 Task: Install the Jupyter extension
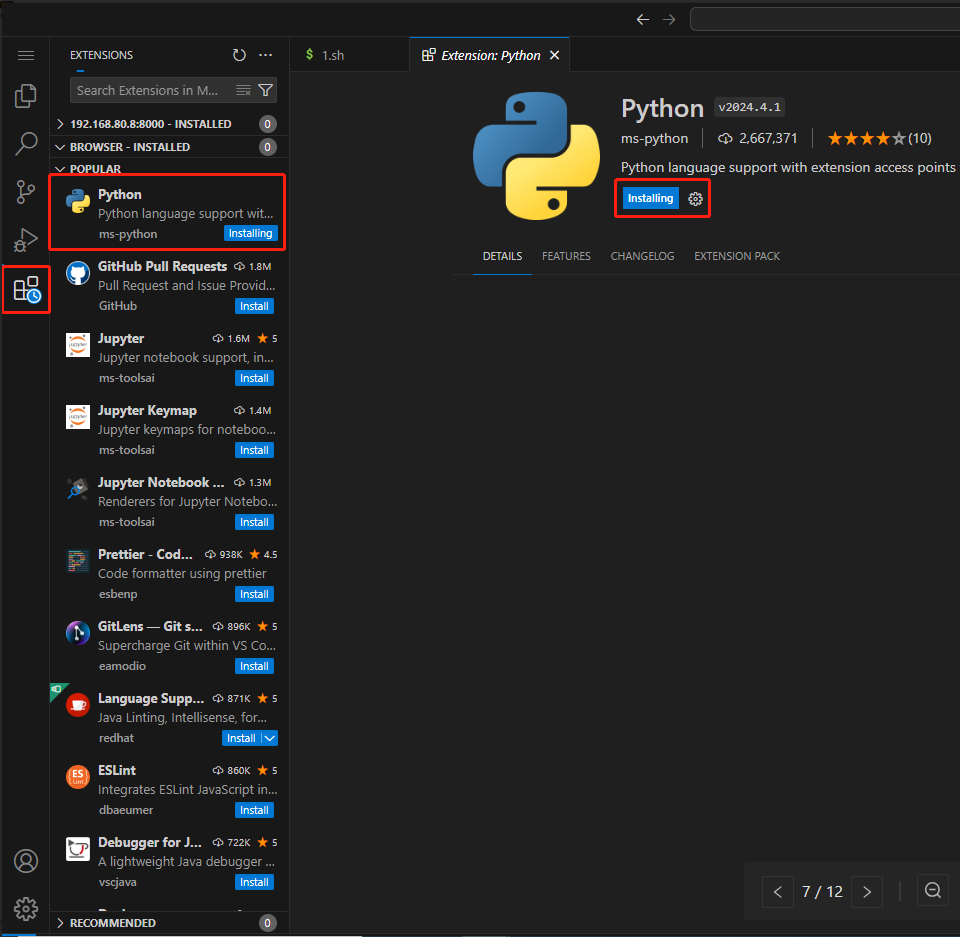[x=254, y=378]
